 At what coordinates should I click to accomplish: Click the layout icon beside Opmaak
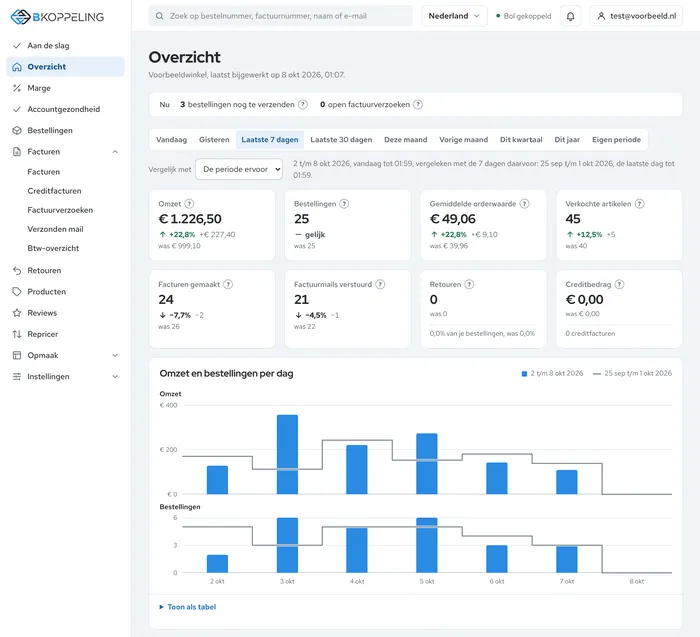(x=17, y=355)
